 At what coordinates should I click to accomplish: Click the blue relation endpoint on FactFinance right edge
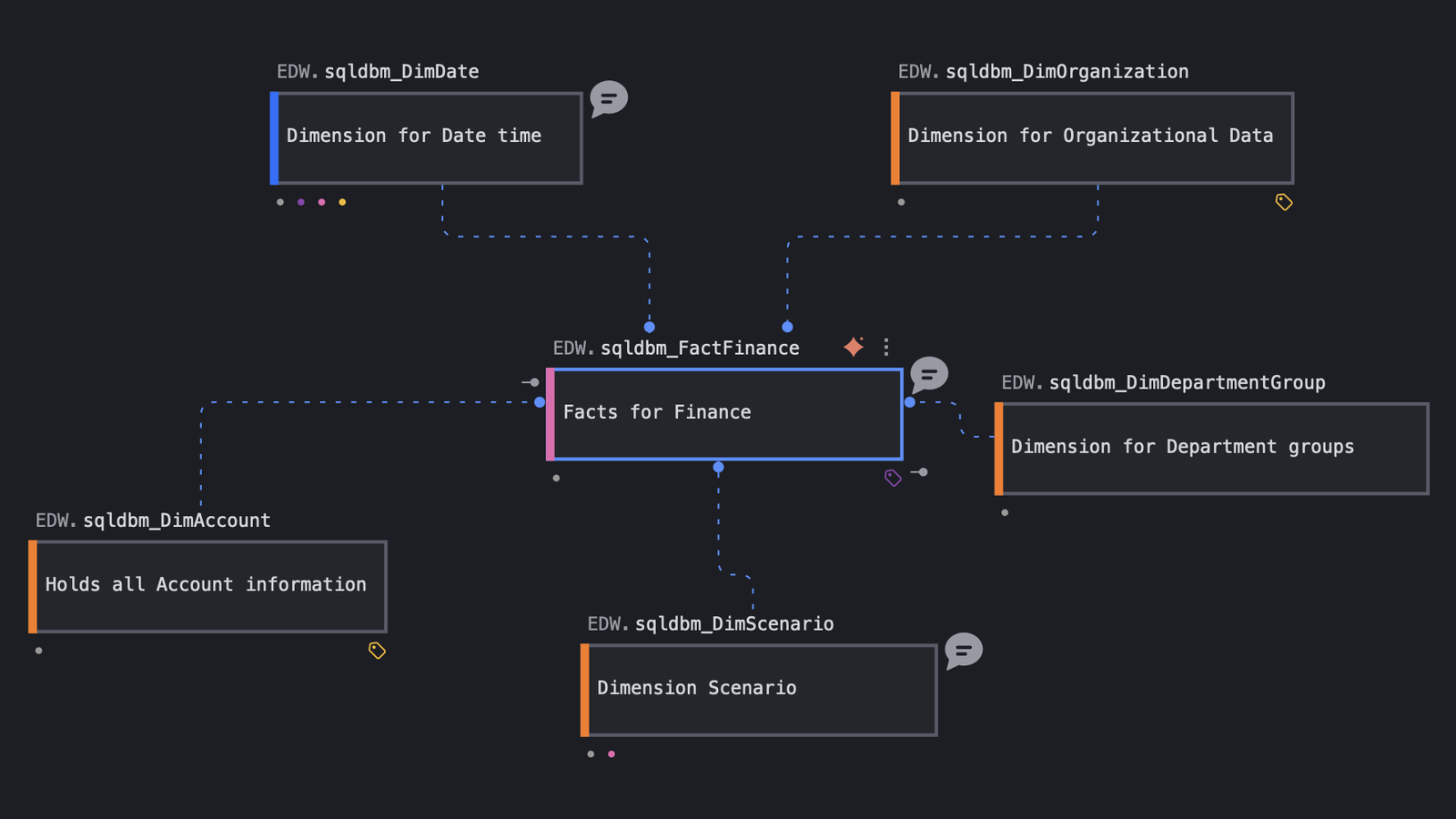coord(909,402)
